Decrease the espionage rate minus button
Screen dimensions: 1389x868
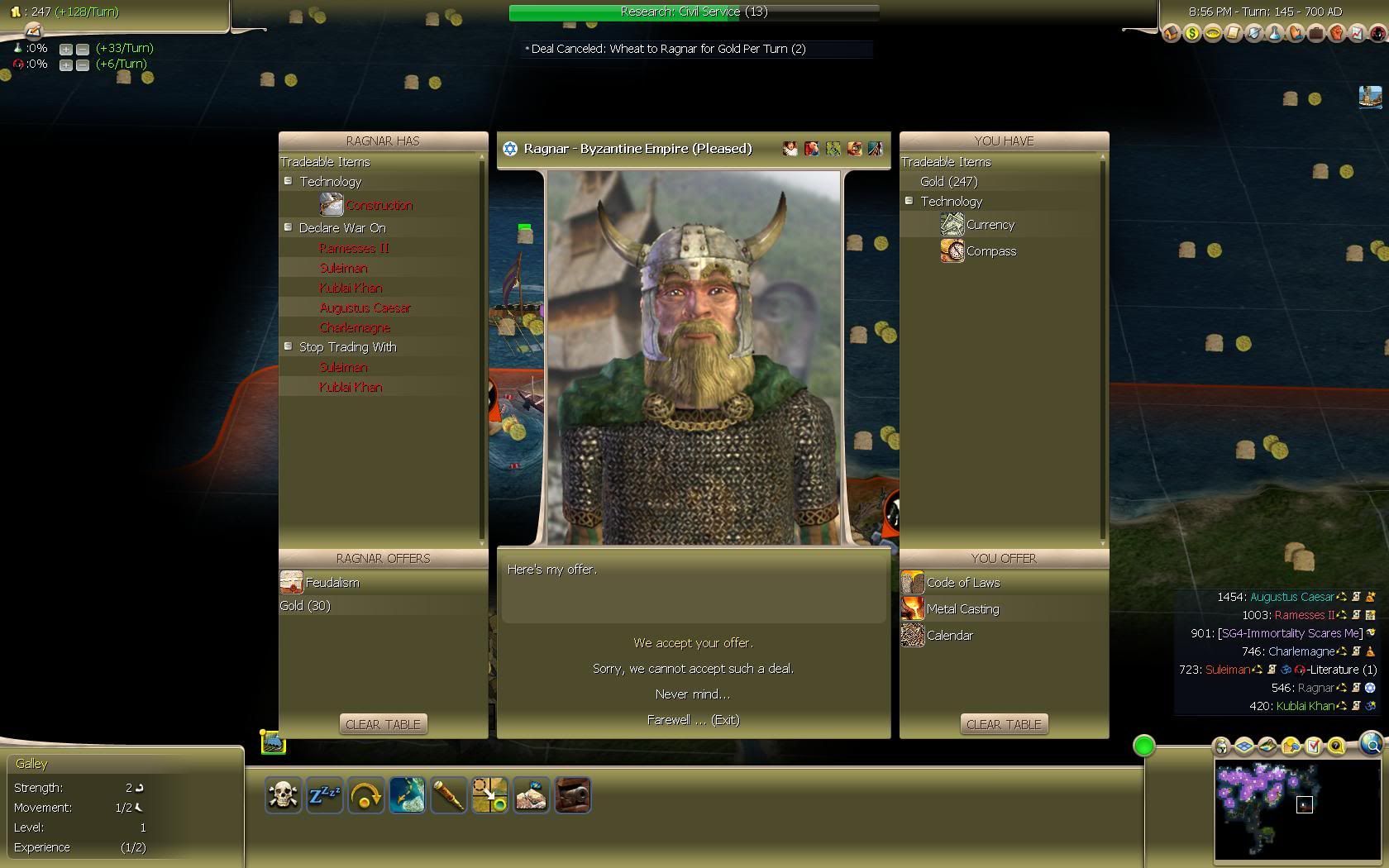pos(82,64)
